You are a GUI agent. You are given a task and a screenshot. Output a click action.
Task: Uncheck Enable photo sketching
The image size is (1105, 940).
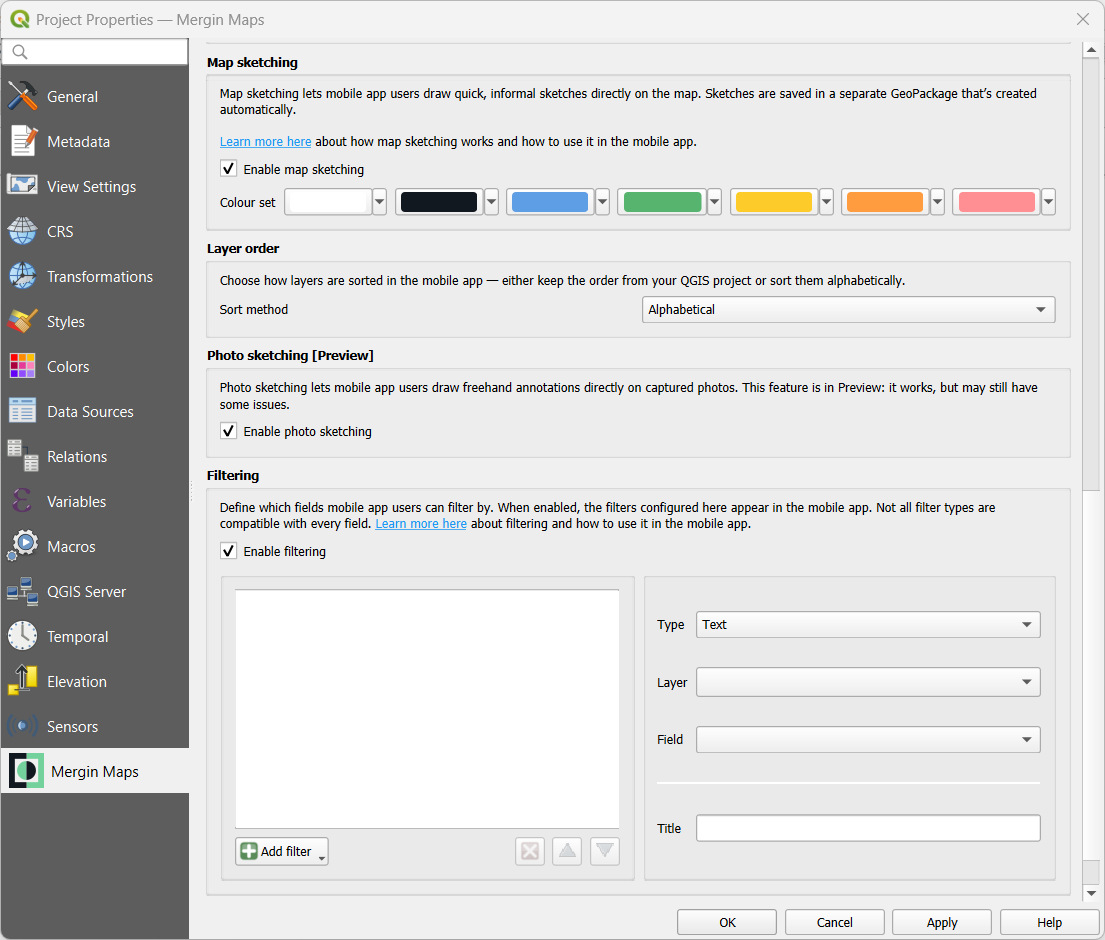point(229,431)
